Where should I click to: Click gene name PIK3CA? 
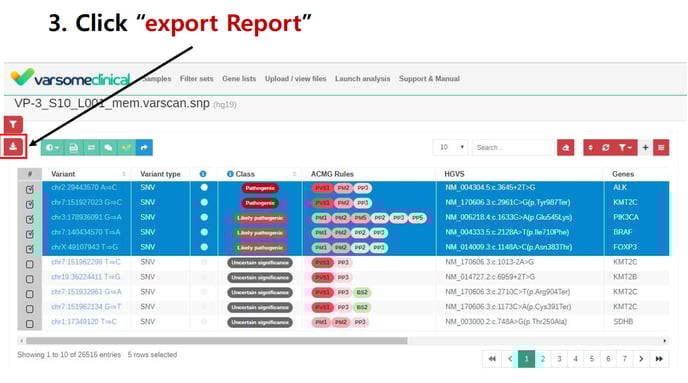(x=626, y=217)
